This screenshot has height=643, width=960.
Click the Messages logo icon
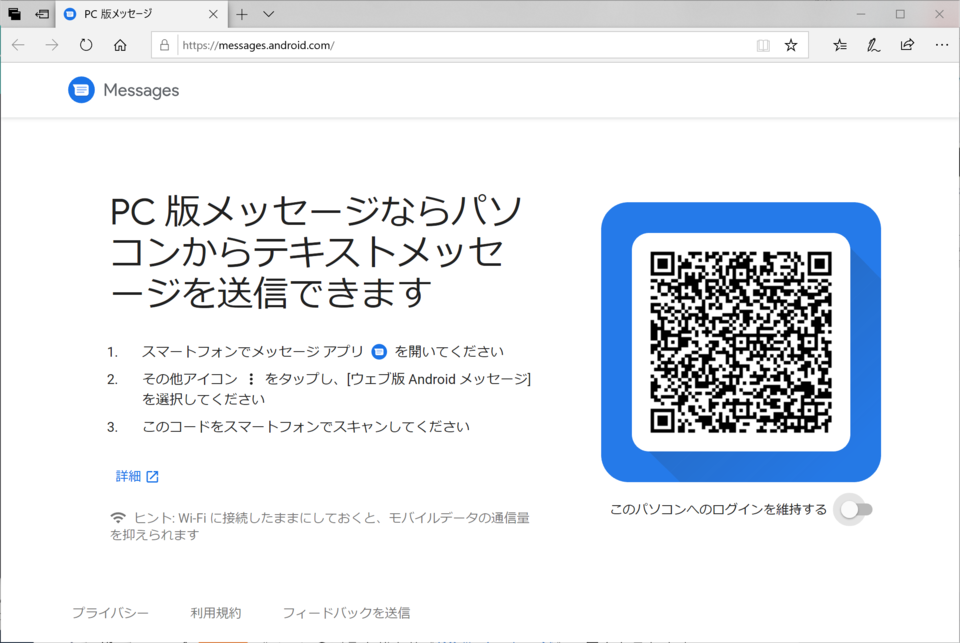[81, 90]
